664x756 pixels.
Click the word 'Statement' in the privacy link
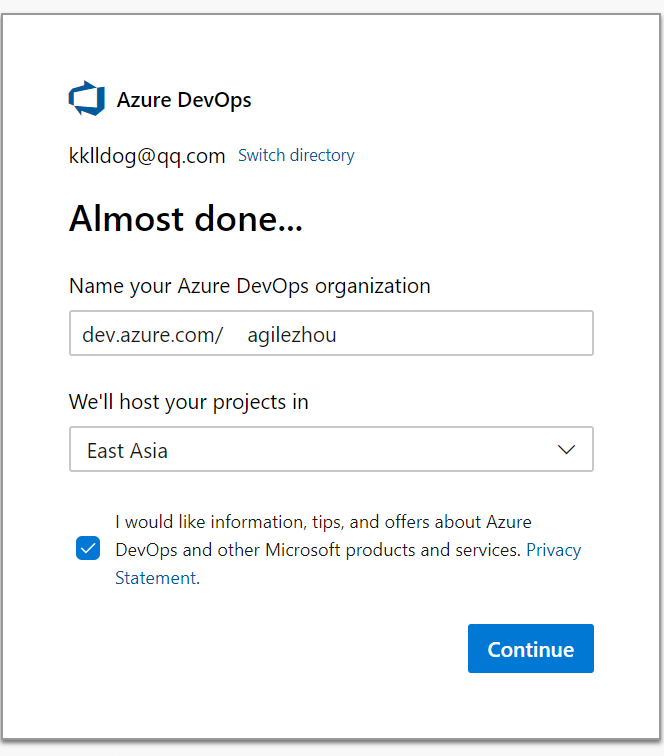tap(156, 578)
